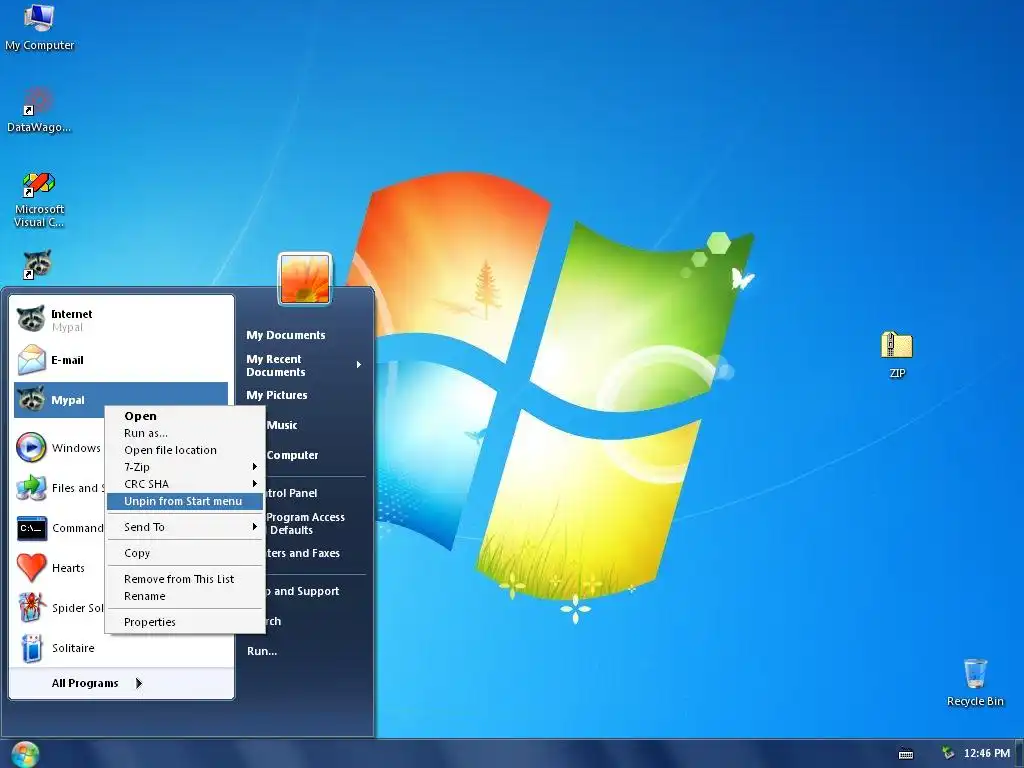Click the highlighted Mypal pinned entry
Viewport: 1024px width, 768px height.
click(x=121, y=400)
